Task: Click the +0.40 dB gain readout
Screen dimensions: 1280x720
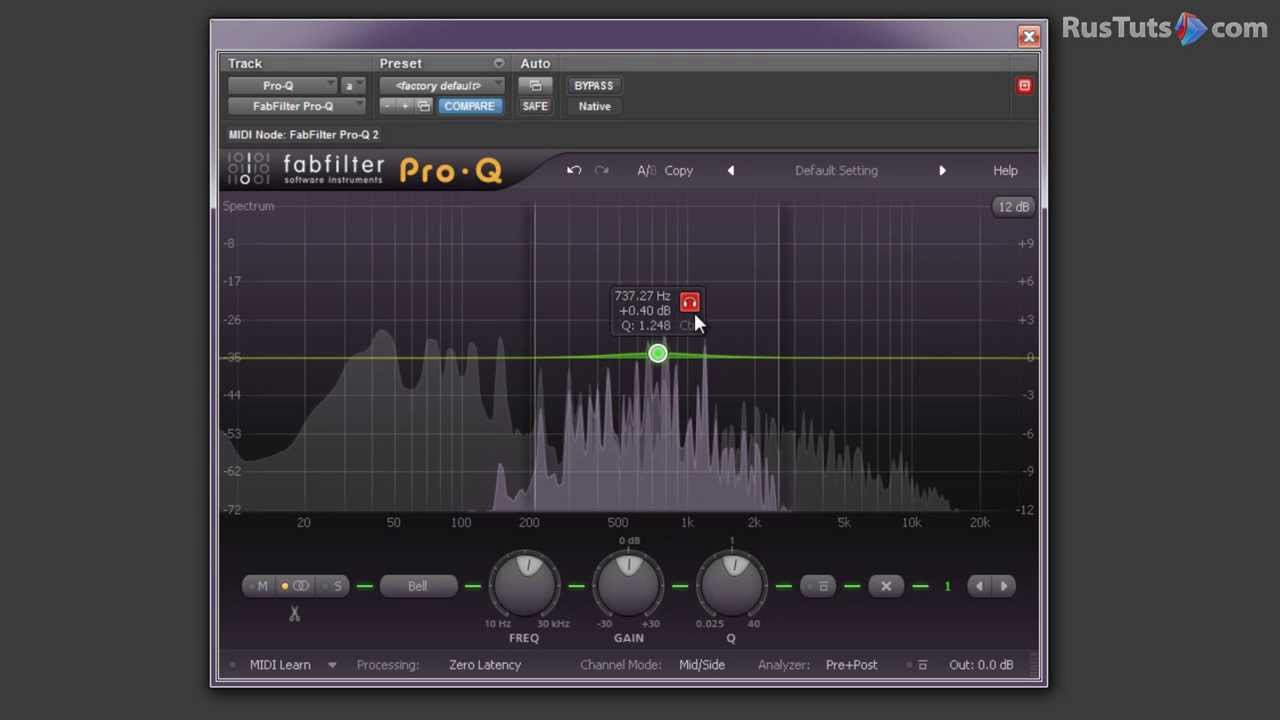Action: pos(644,311)
